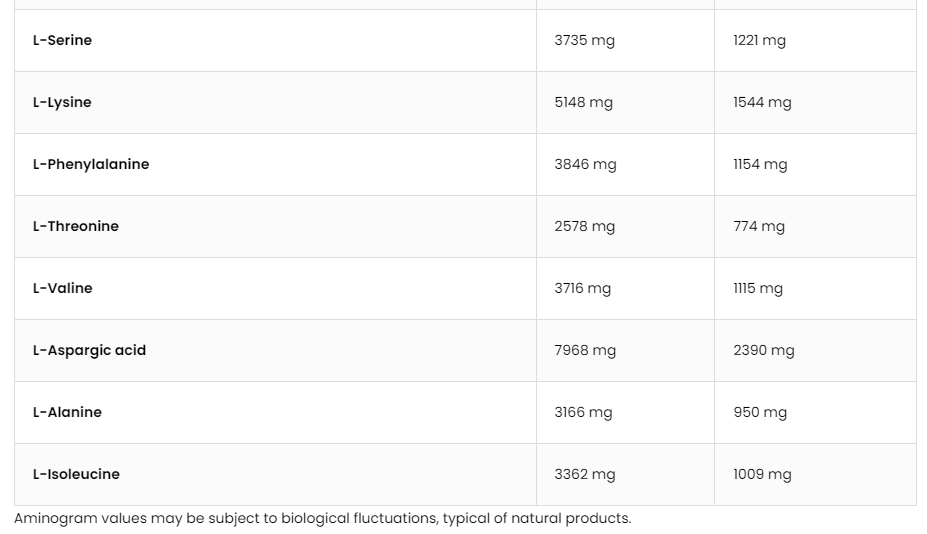Click the L-Isoleucine row label

pyautogui.click(x=76, y=474)
